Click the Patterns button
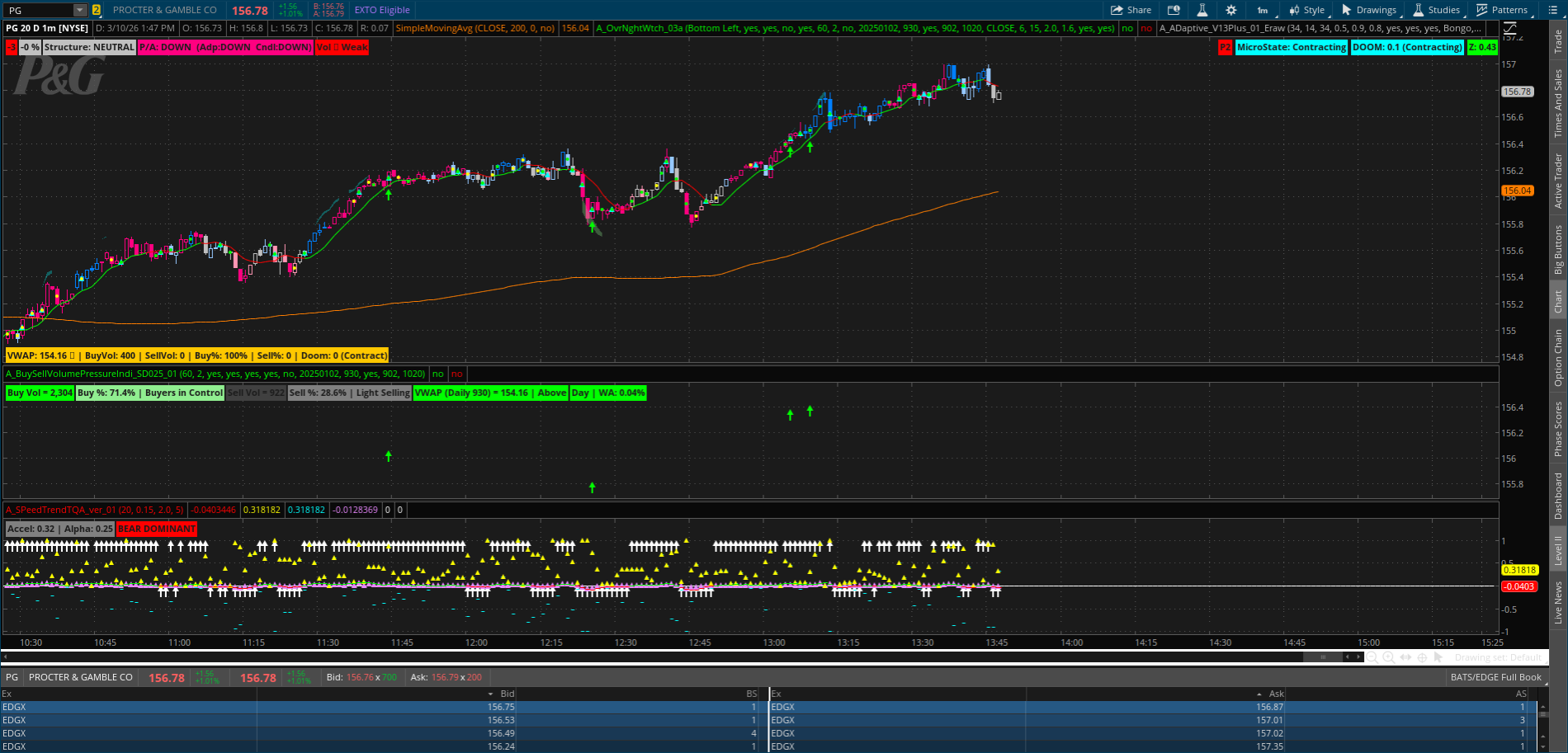The image size is (1568, 753). (1503, 10)
